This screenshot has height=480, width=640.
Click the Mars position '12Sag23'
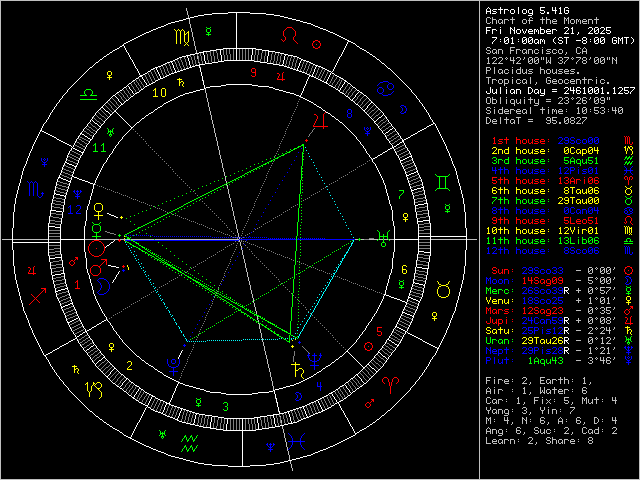542,311
